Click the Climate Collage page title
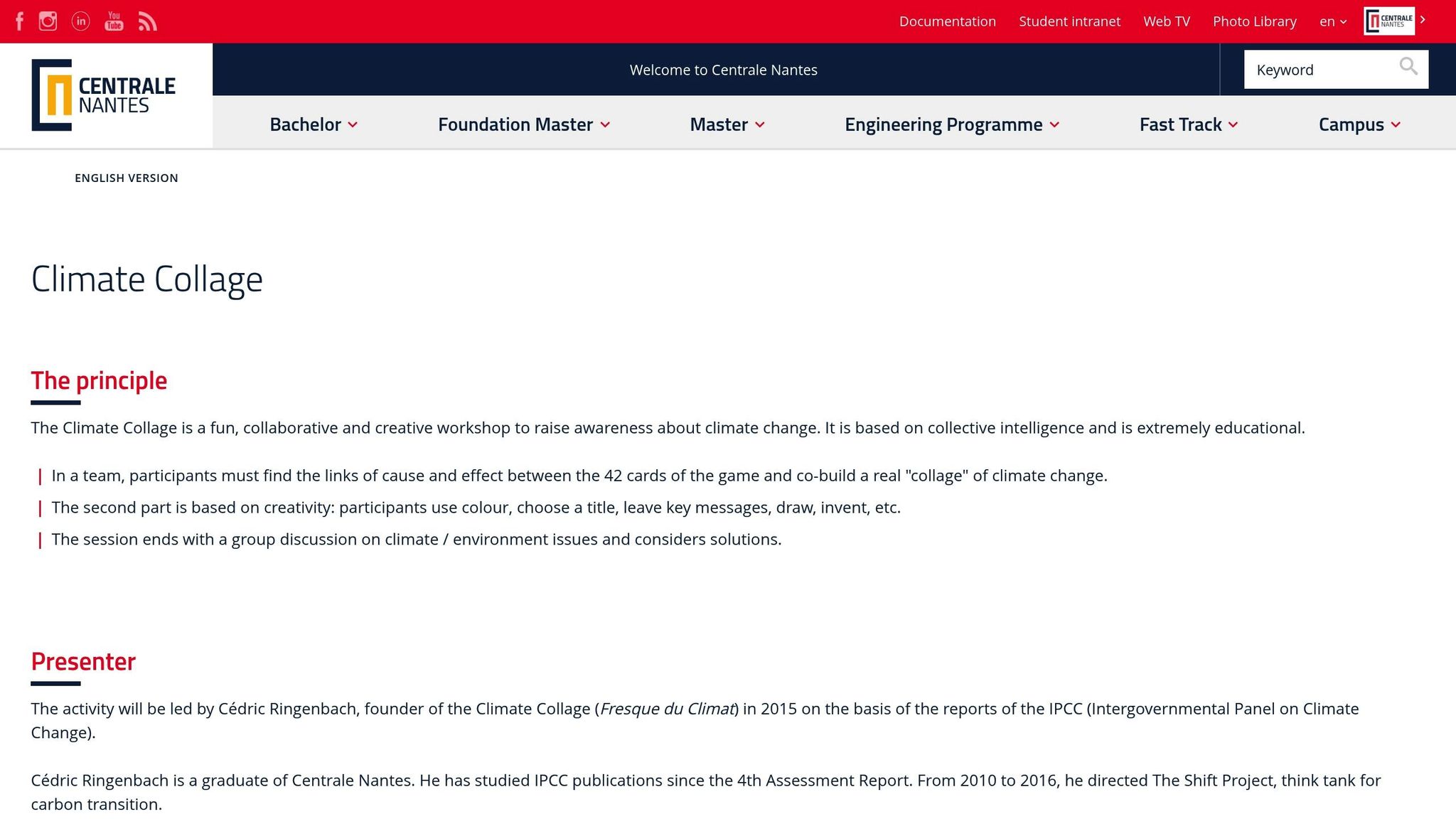 coord(146,279)
